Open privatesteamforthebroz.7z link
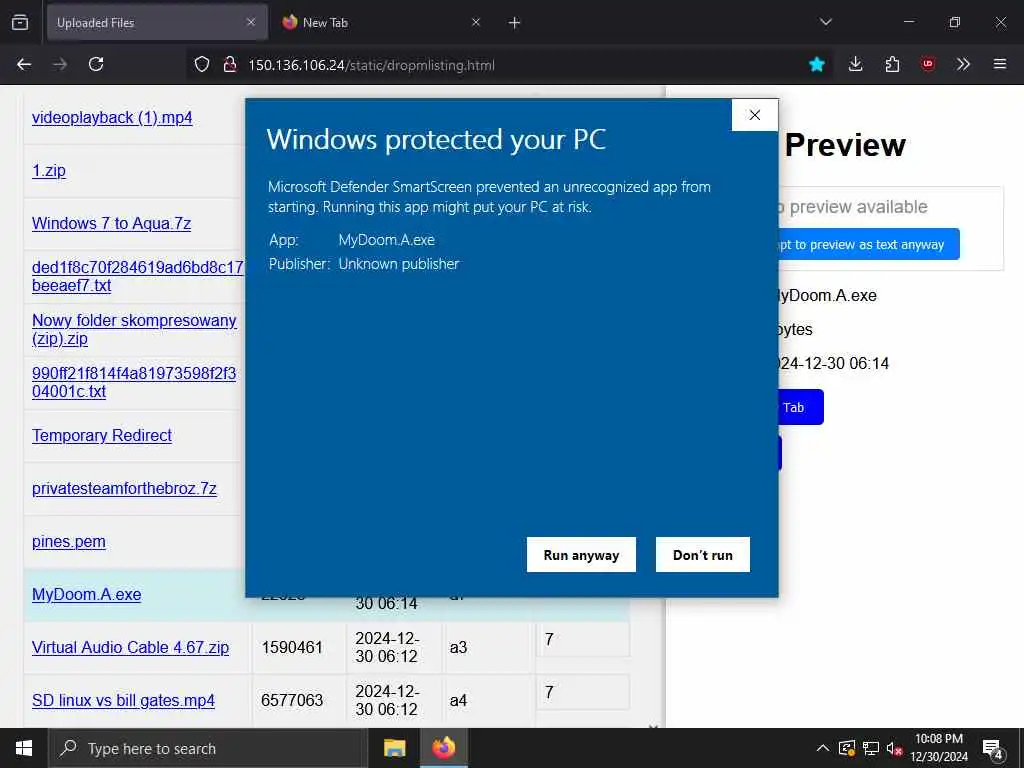Viewport: 1024px width, 768px height. (x=124, y=488)
